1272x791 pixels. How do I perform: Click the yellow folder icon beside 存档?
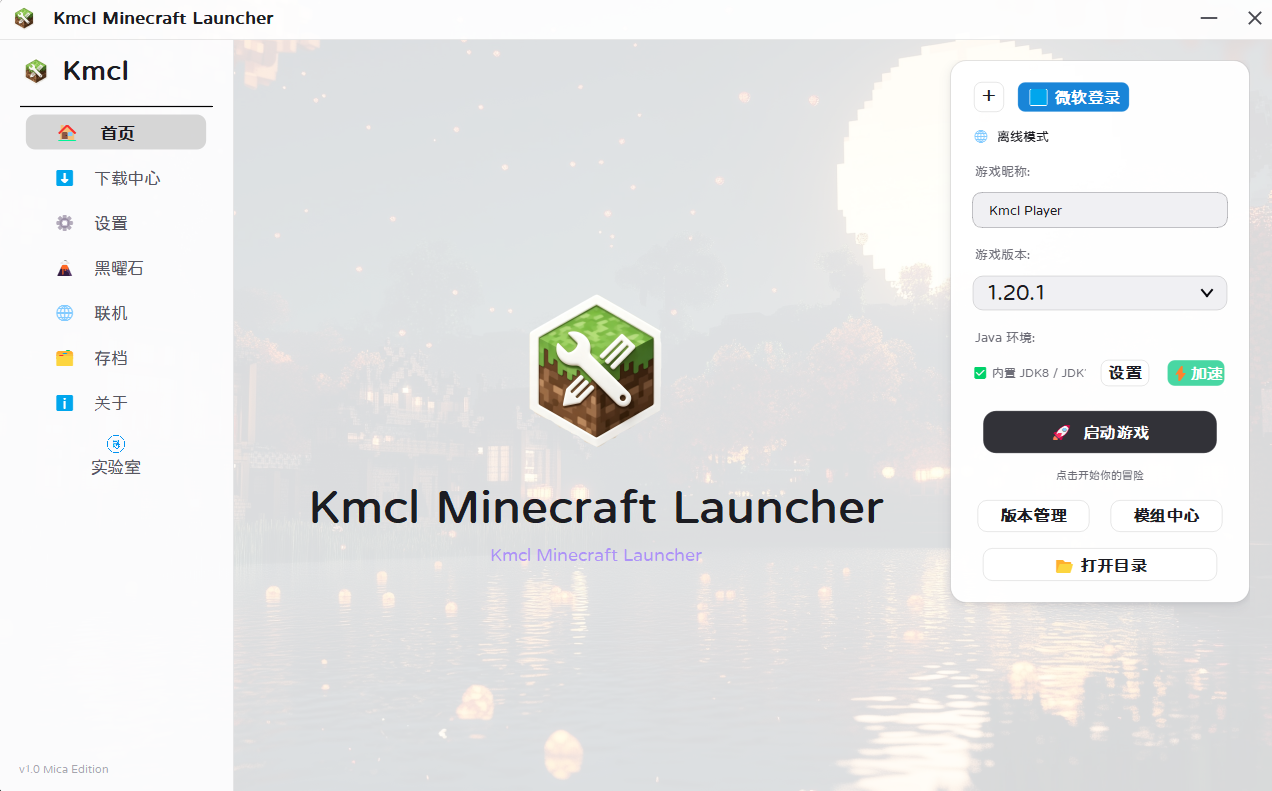point(65,358)
